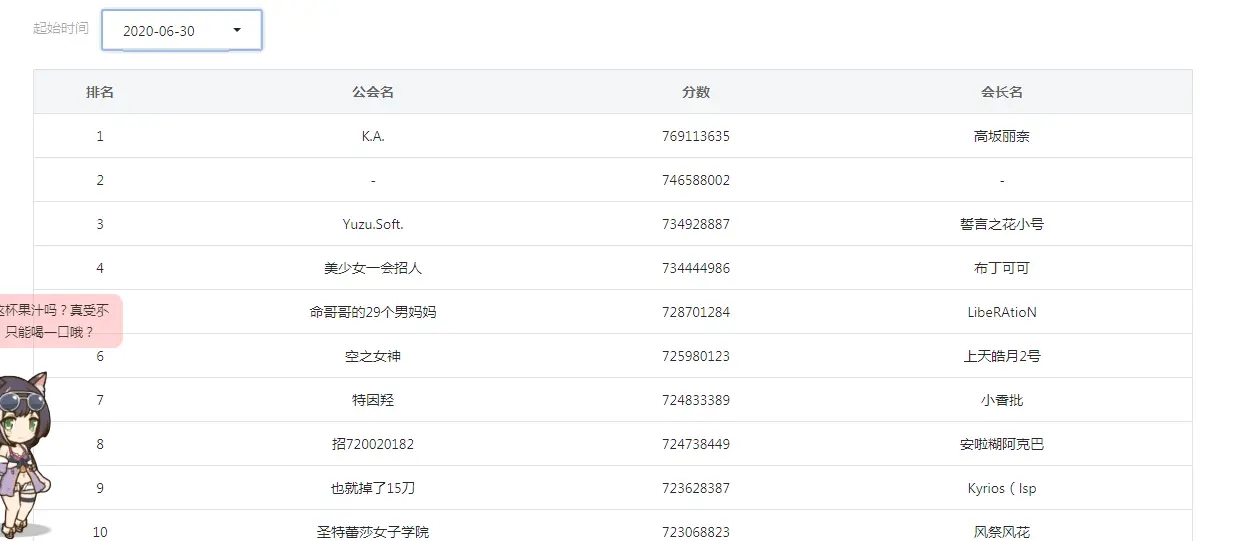Image resolution: width=1233 pixels, height=541 pixels.
Task: Click the 起始时间 label
Action: click(x=61, y=28)
